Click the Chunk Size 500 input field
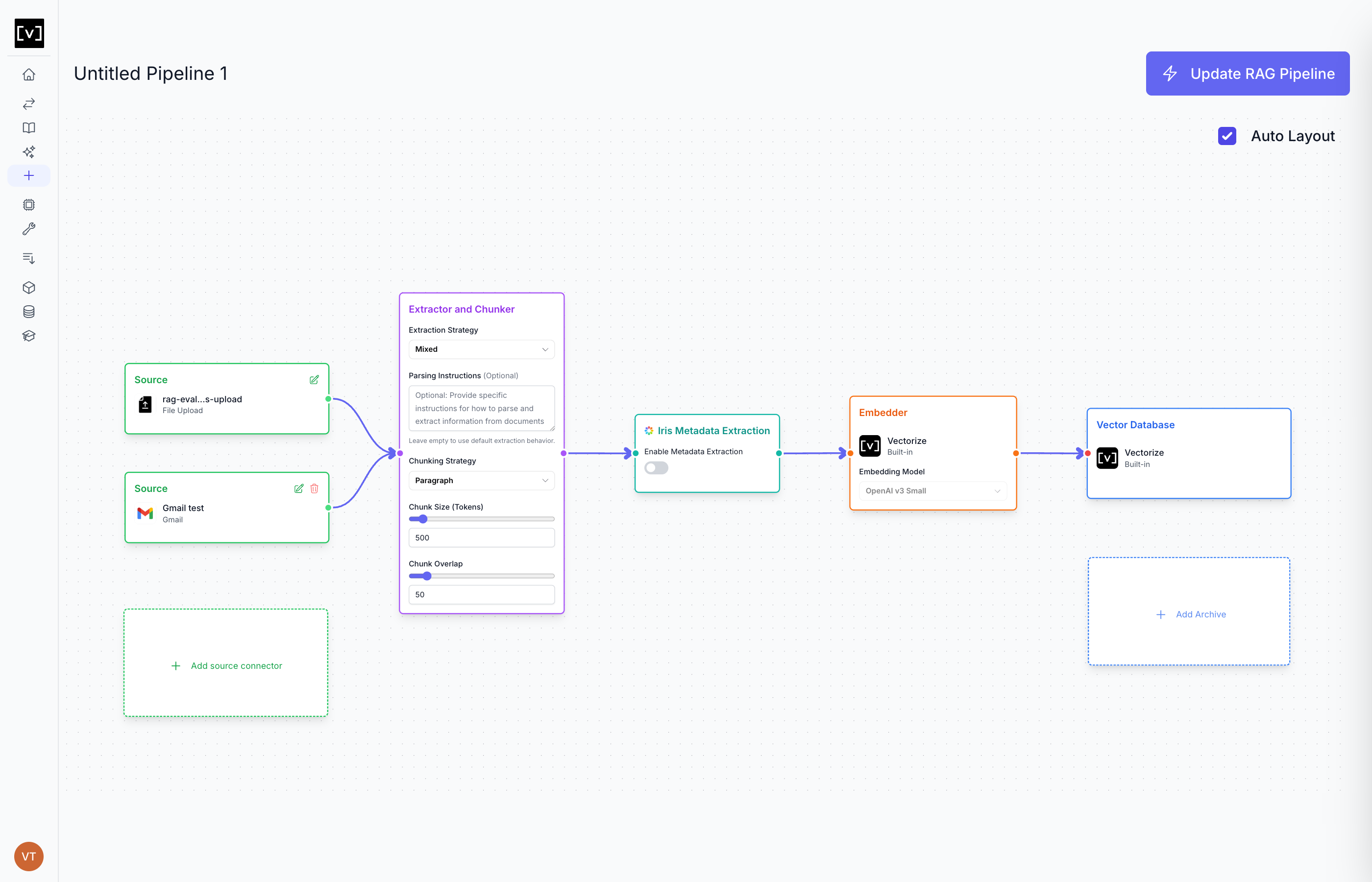The height and width of the screenshot is (882, 1372). pos(481,538)
